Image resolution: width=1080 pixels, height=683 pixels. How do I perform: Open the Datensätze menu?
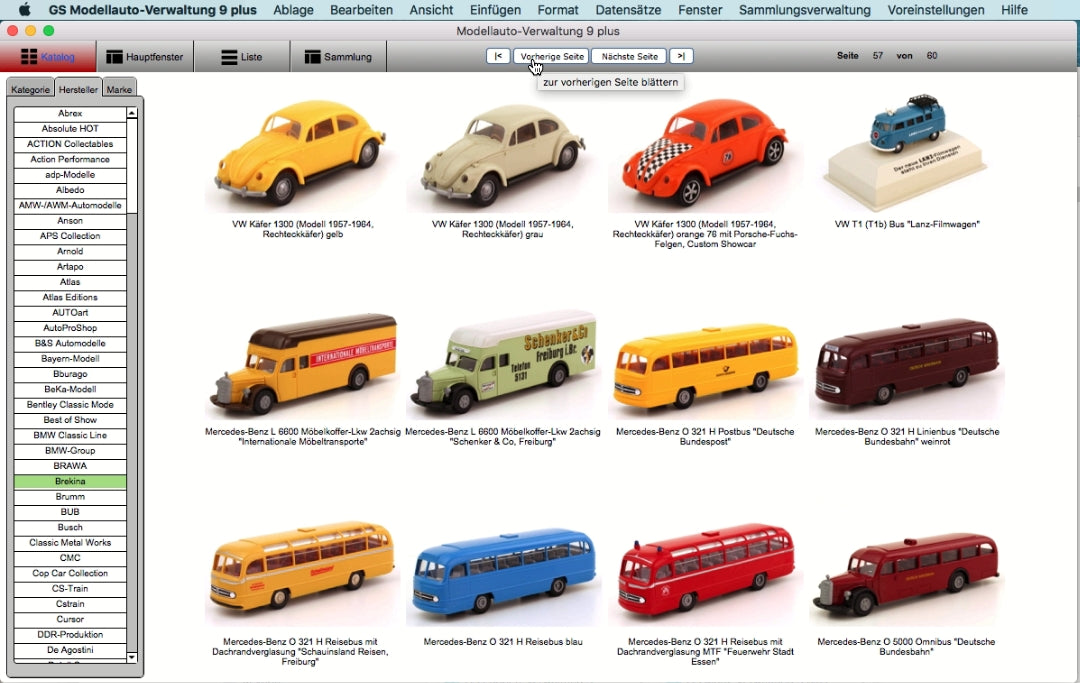[x=626, y=10]
